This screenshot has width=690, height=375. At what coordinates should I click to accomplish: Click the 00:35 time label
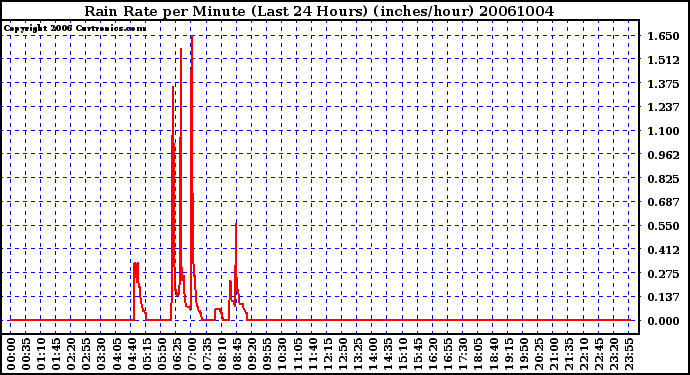tap(26, 354)
